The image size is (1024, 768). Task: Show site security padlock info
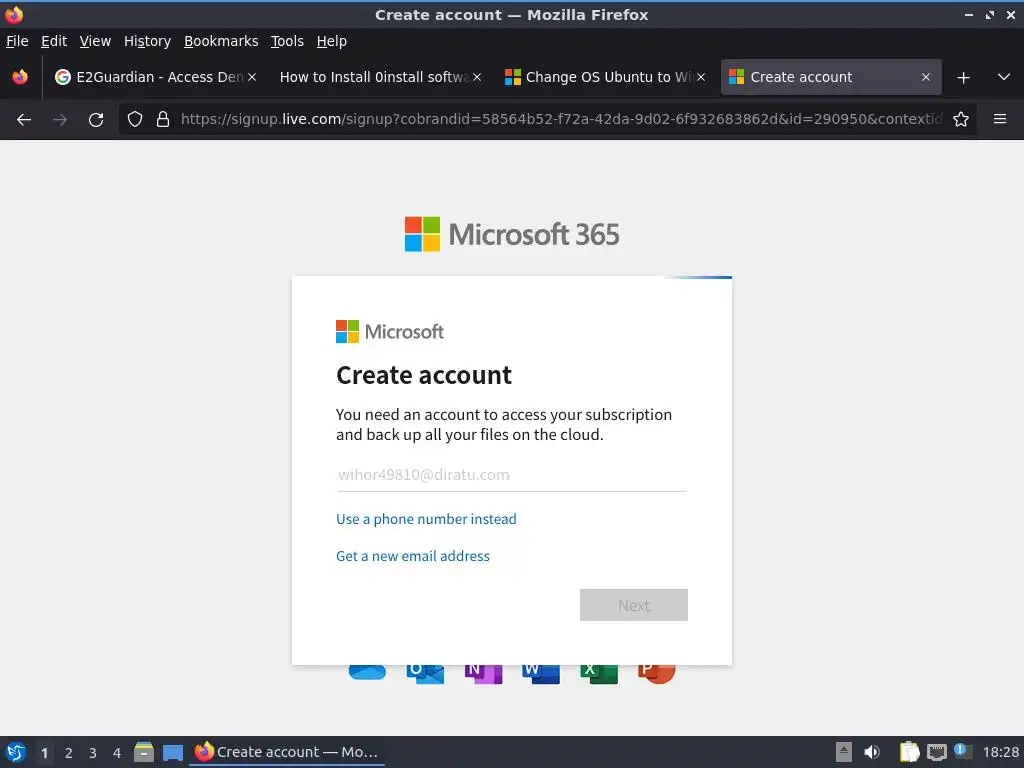pos(163,120)
